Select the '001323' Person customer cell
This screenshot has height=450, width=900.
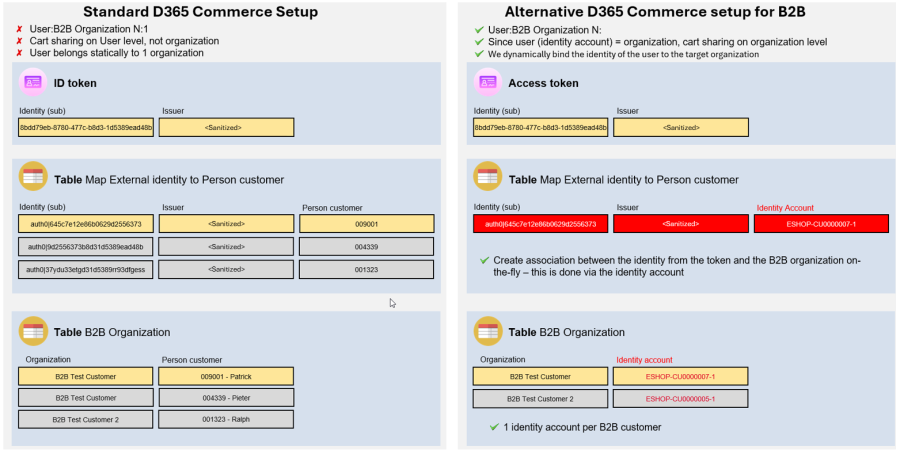(x=367, y=269)
